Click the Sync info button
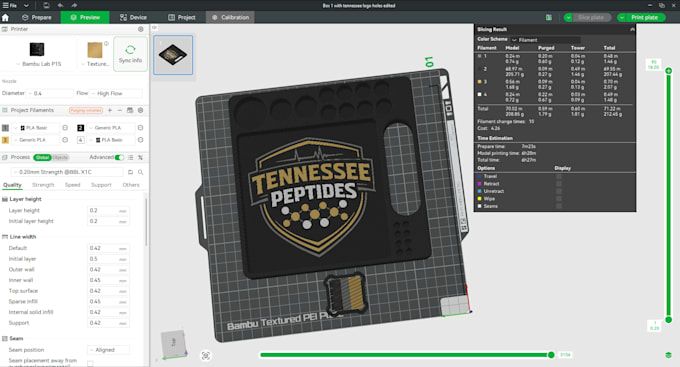The width and height of the screenshot is (680, 367). (x=131, y=54)
